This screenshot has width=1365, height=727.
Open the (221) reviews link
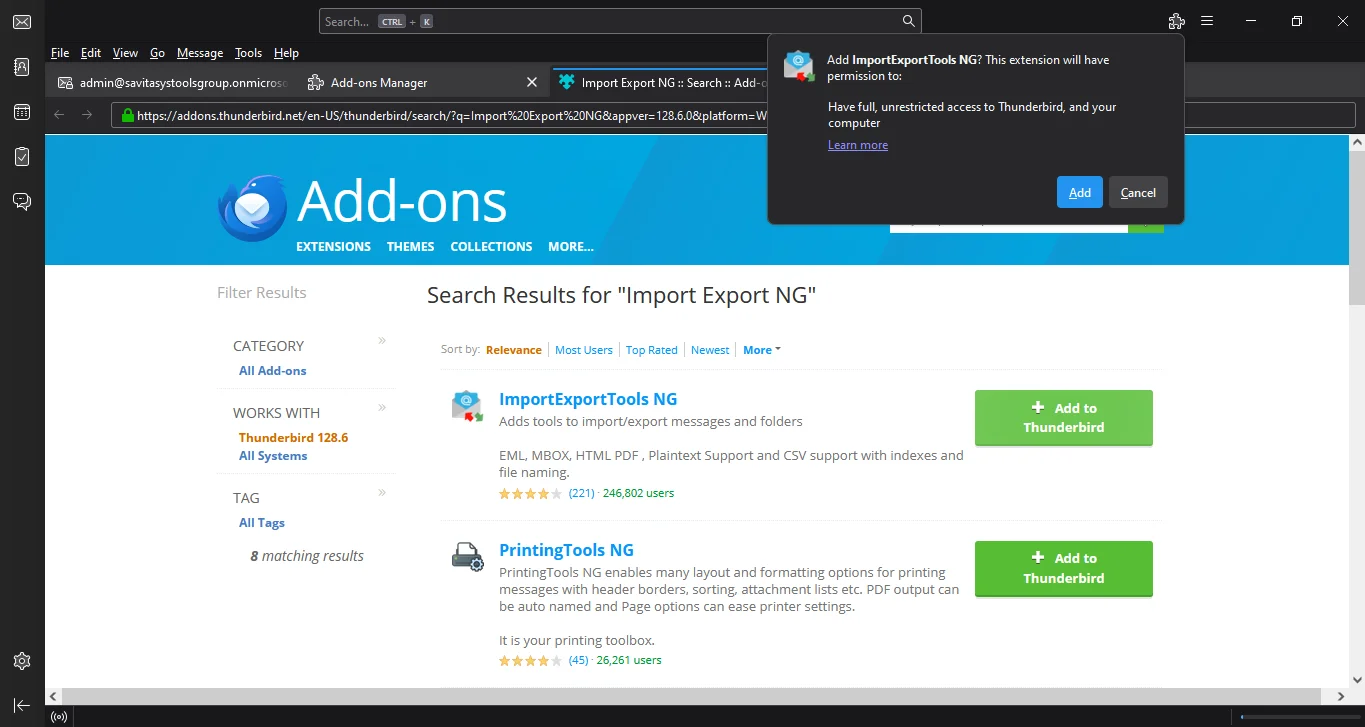[582, 493]
